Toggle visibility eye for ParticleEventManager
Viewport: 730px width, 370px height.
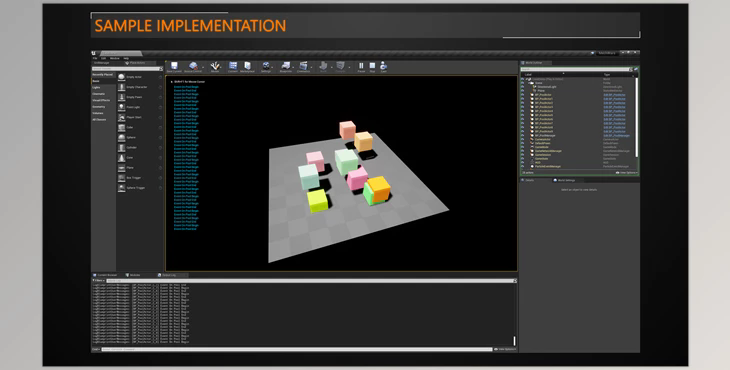click(x=522, y=166)
